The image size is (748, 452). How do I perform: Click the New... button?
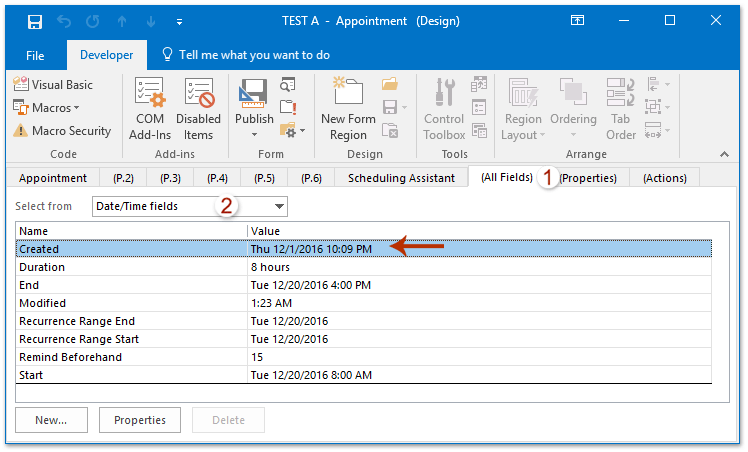(x=51, y=420)
